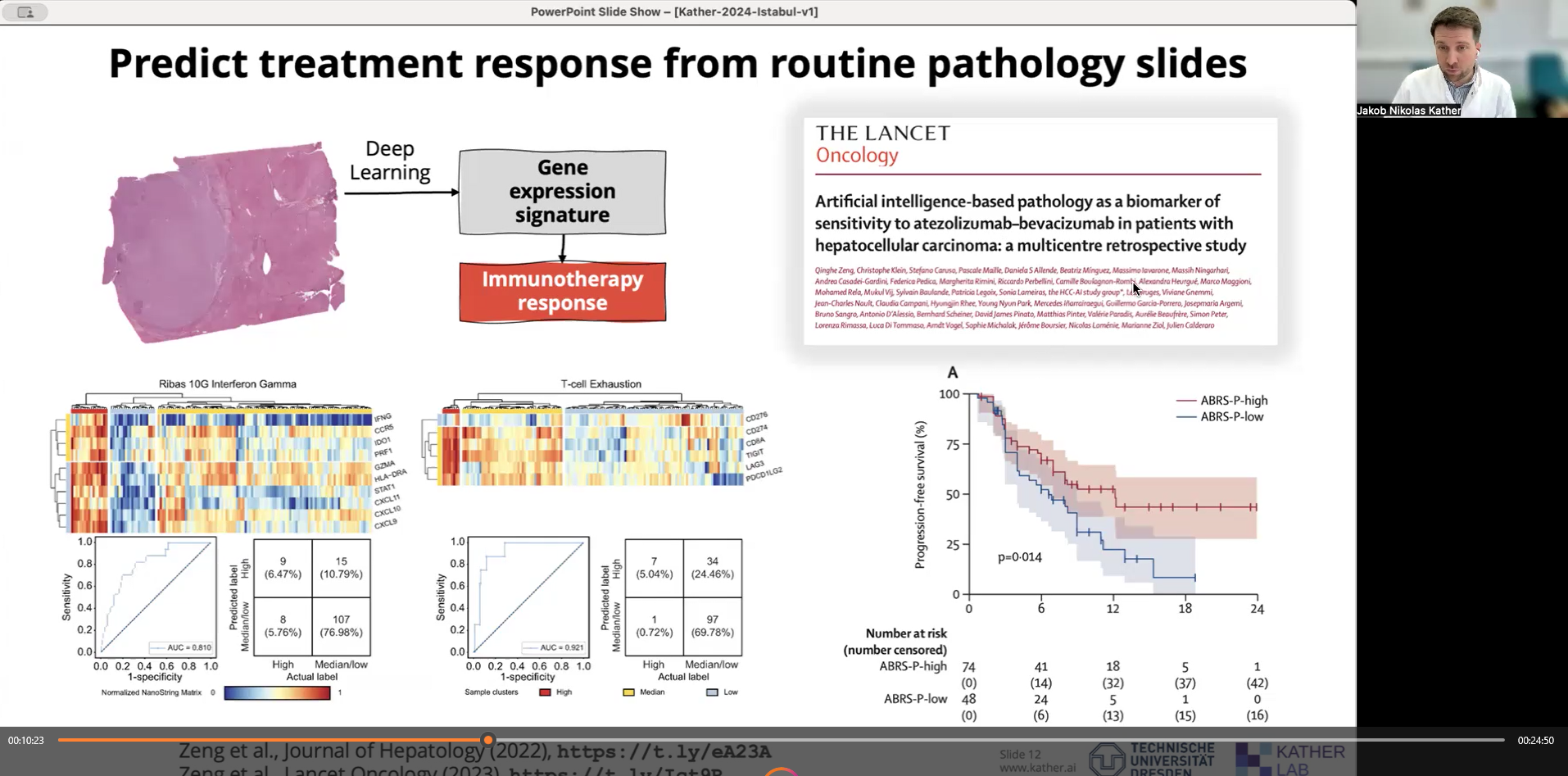The width and height of the screenshot is (1568, 776).
Task: Click the 'p=0·014' value on survival plot
Action: point(1020,557)
